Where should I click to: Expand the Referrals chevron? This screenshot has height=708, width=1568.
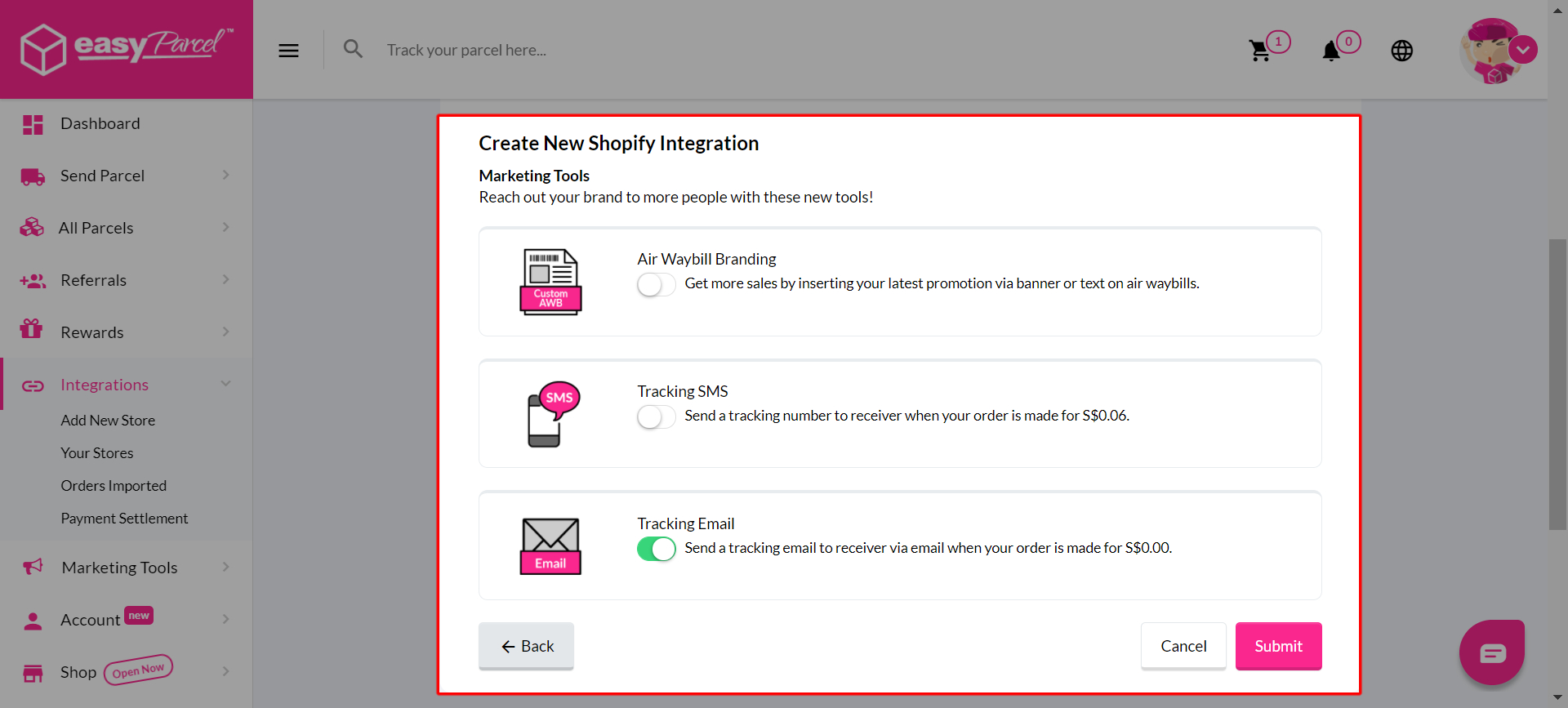click(x=225, y=279)
